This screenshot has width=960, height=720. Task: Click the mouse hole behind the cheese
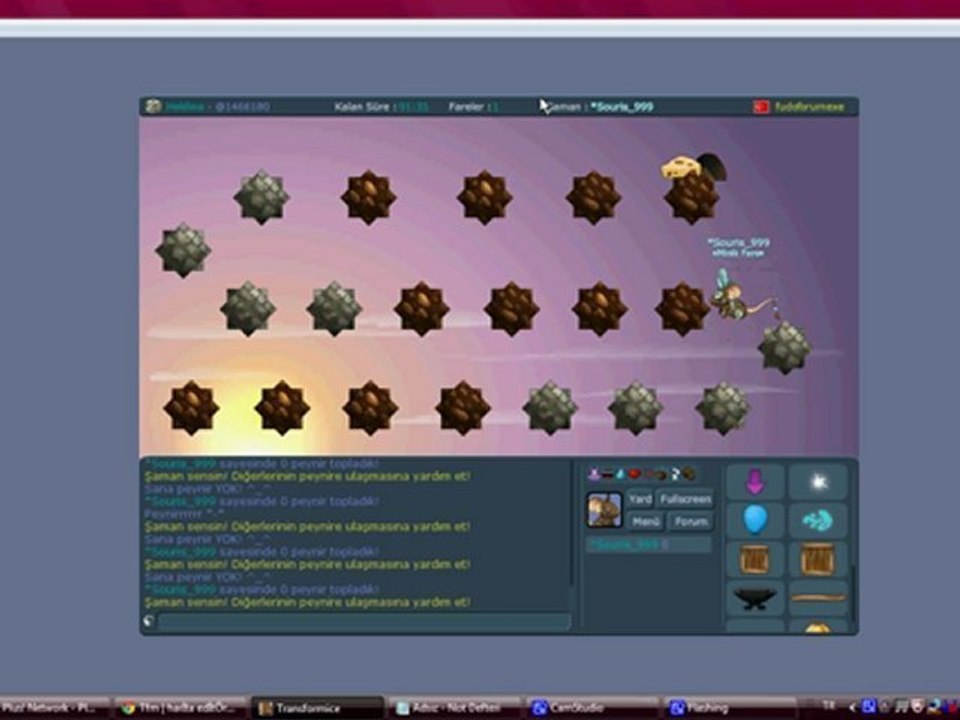pyautogui.click(x=711, y=165)
